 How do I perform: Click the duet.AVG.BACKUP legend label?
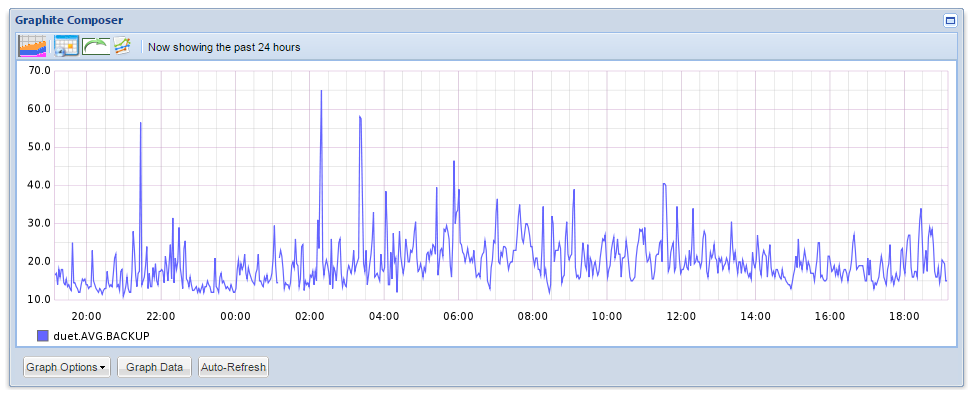(101, 336)
